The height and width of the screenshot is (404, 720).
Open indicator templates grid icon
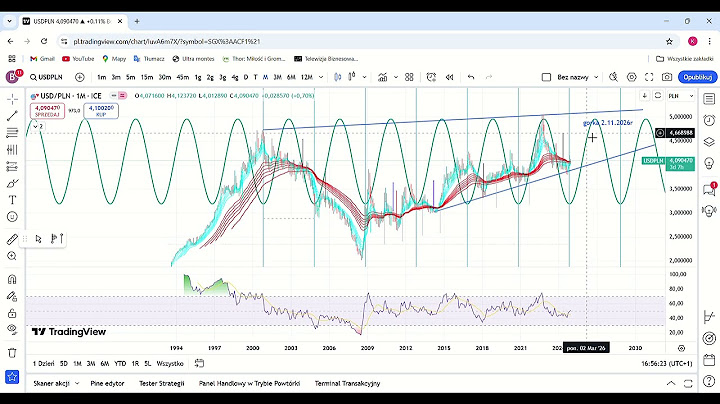tap(409, 77)
